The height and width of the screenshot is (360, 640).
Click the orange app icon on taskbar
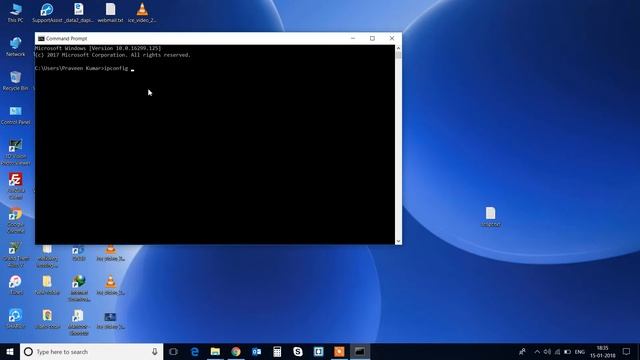(x=339, y=351)
